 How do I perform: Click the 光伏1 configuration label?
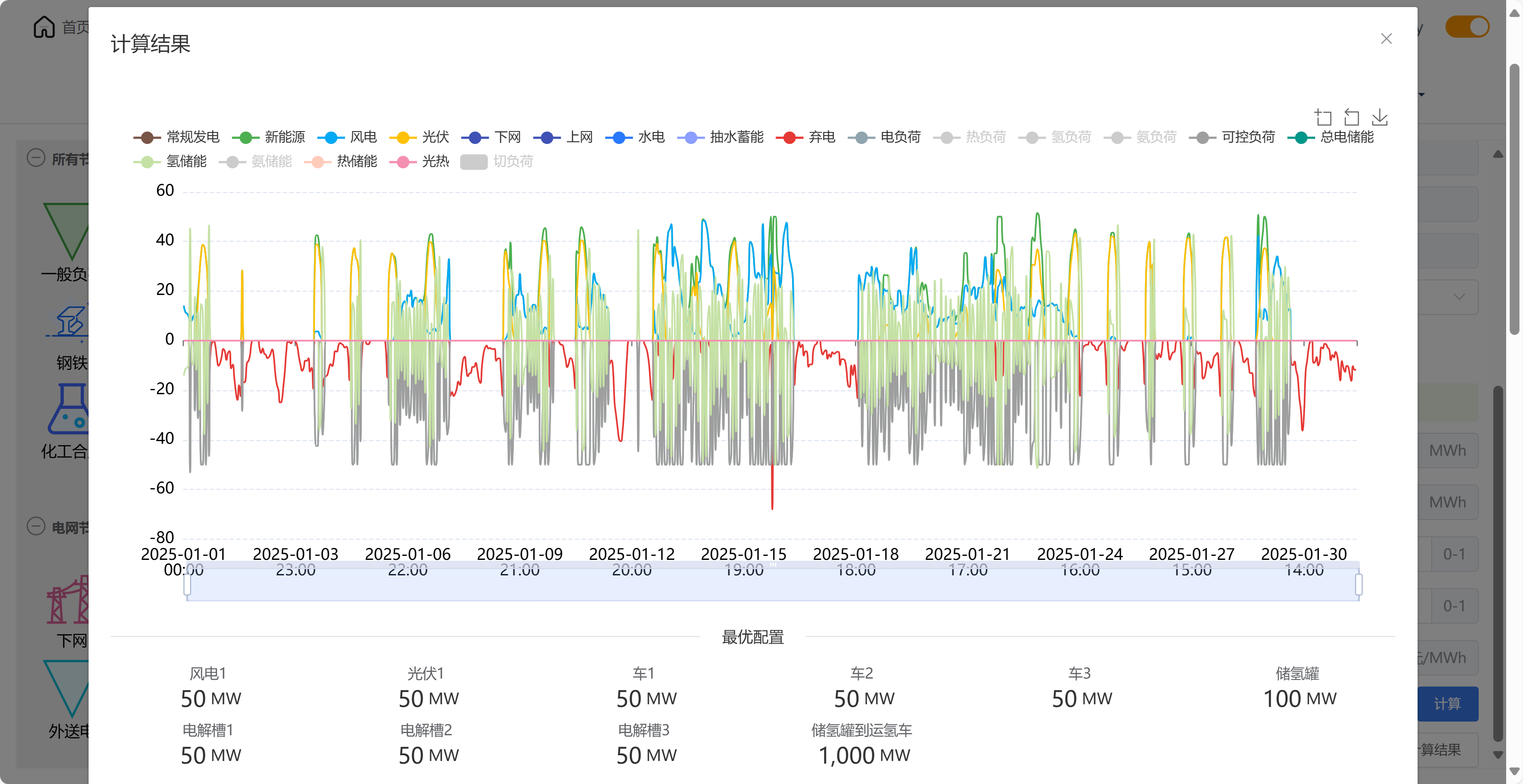[426, 673]
